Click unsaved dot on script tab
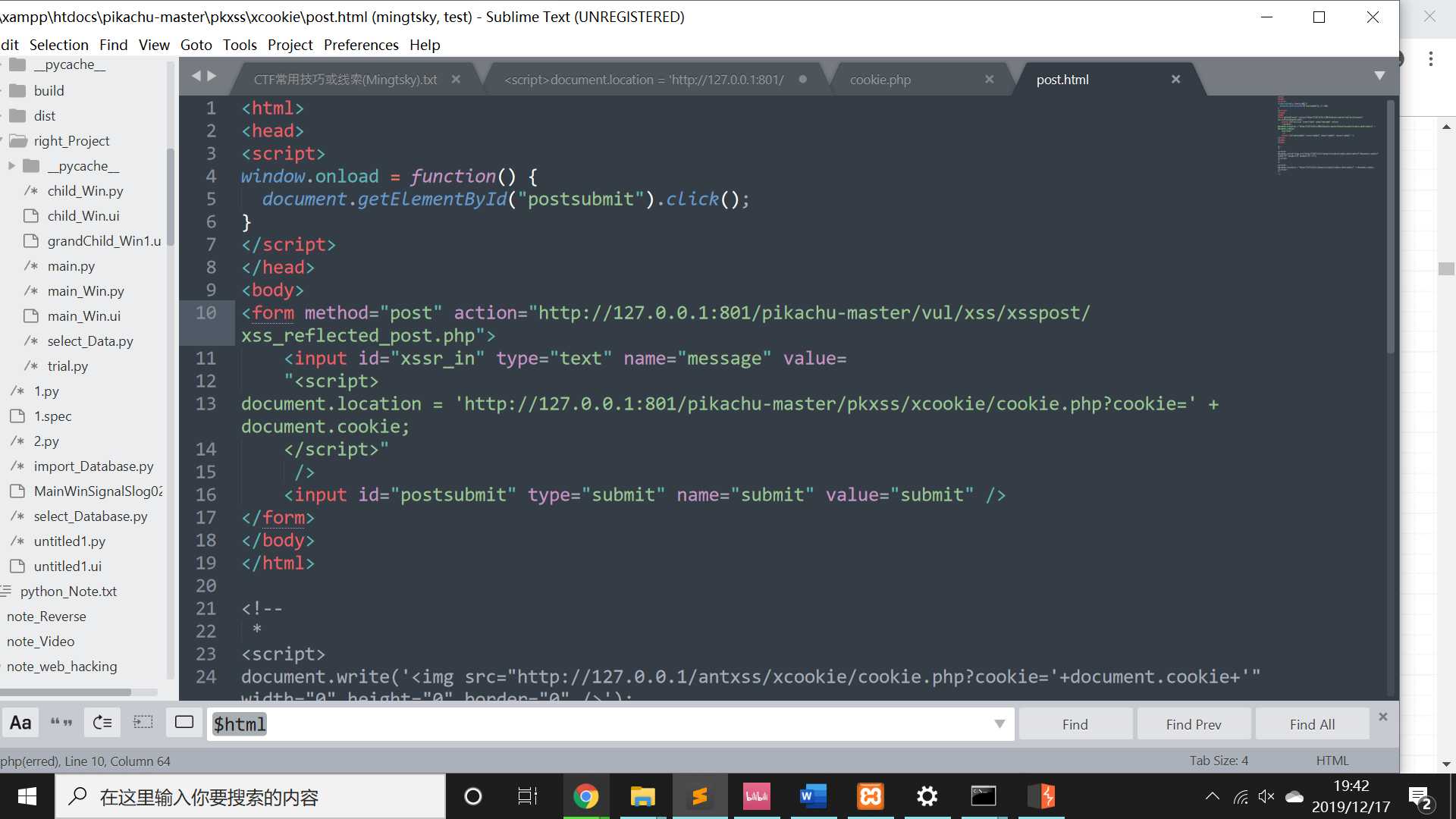The width and height of the screenshot is (1456, 819). tap(802, 79)
